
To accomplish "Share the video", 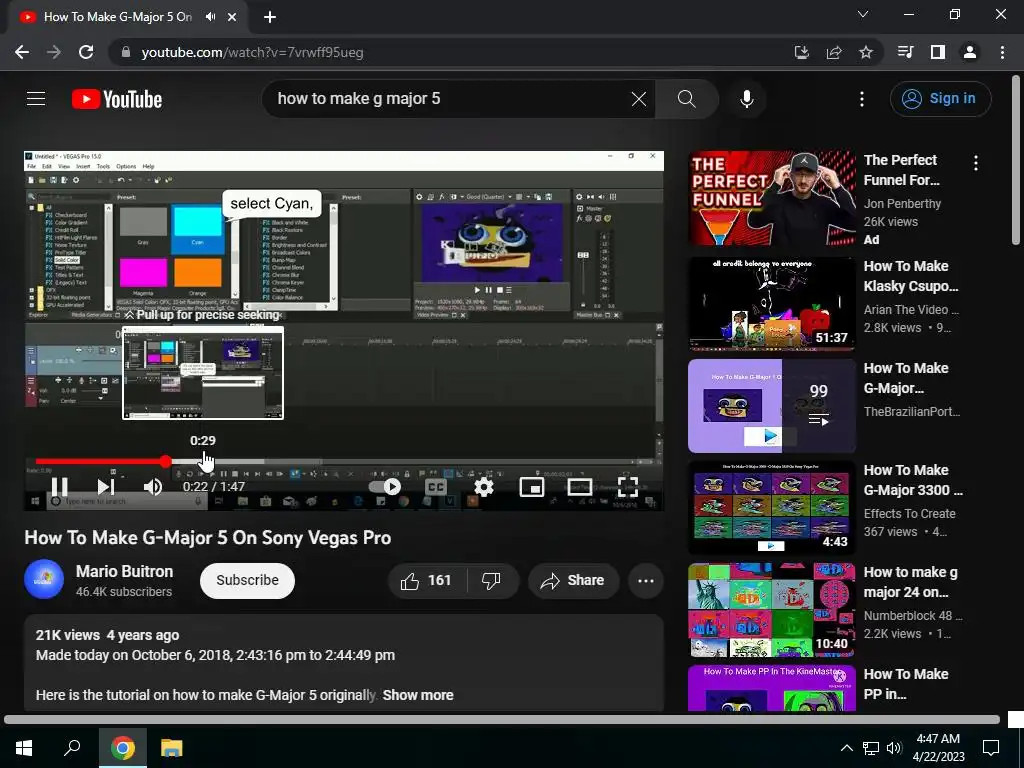I will [573, 581].
